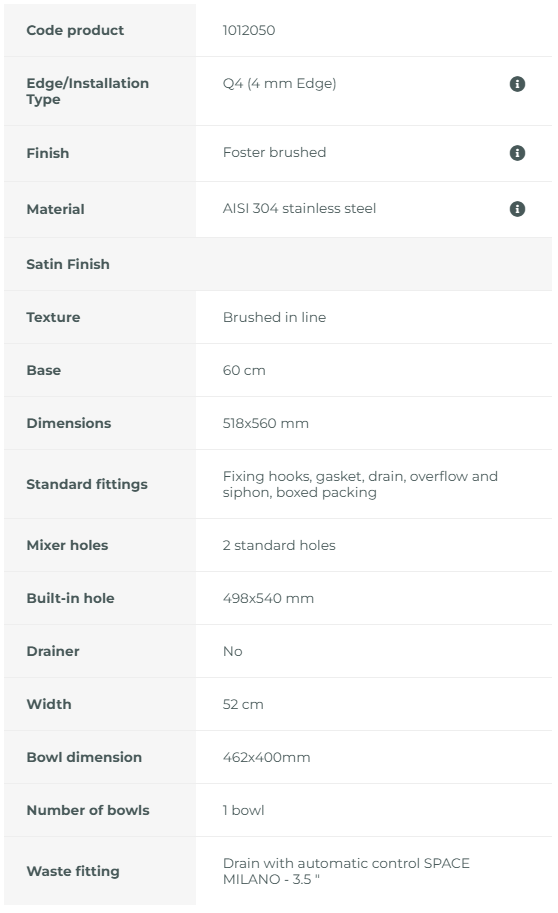Screen dimensions: 558x913
Task: Click the info icon beside Q4 Edge
Action: coord(517,84)
